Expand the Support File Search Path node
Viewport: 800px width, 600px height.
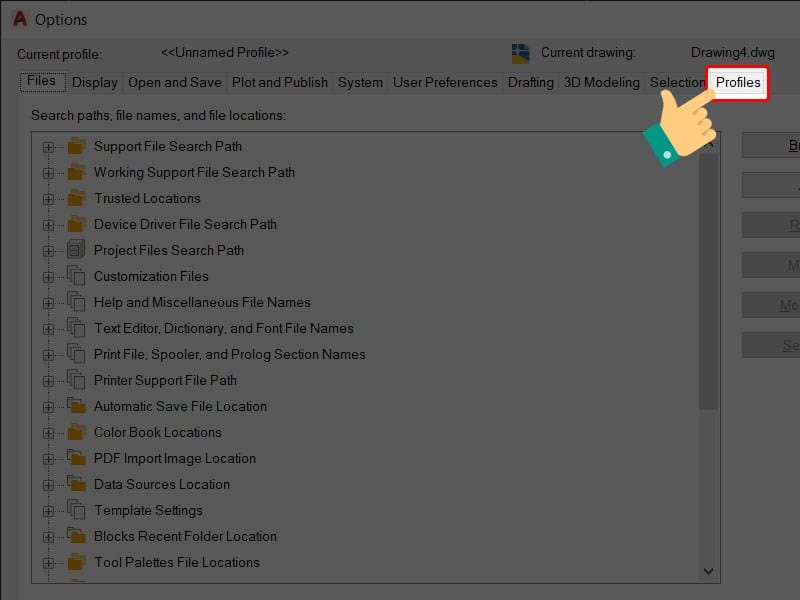(50, 146)
